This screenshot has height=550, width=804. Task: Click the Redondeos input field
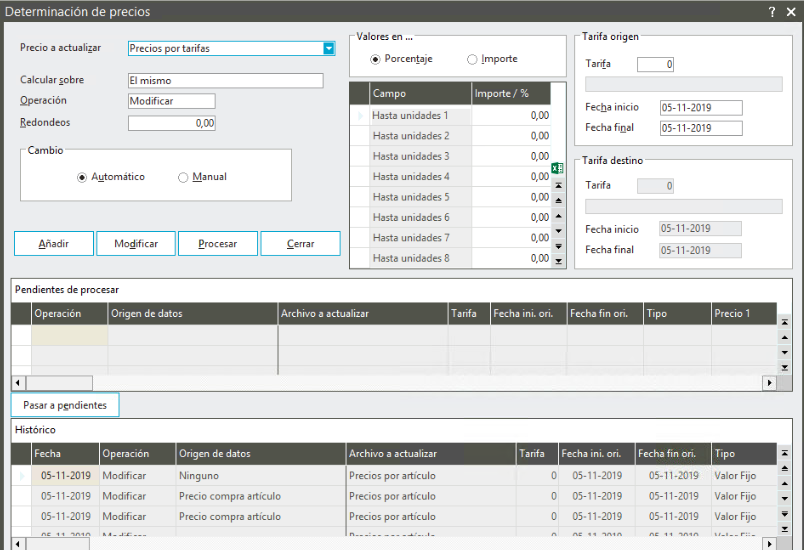tap(172, 123)
